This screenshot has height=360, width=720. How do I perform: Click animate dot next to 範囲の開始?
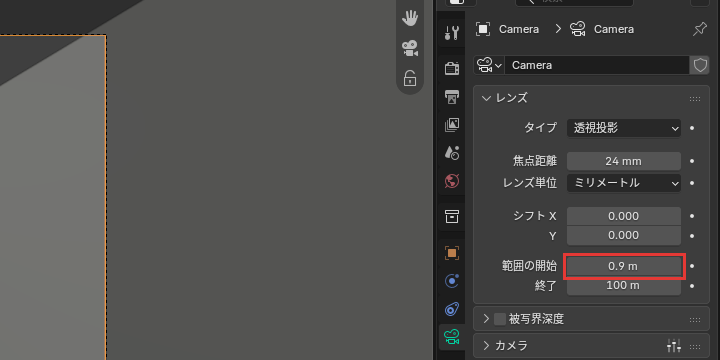point(692,266)
